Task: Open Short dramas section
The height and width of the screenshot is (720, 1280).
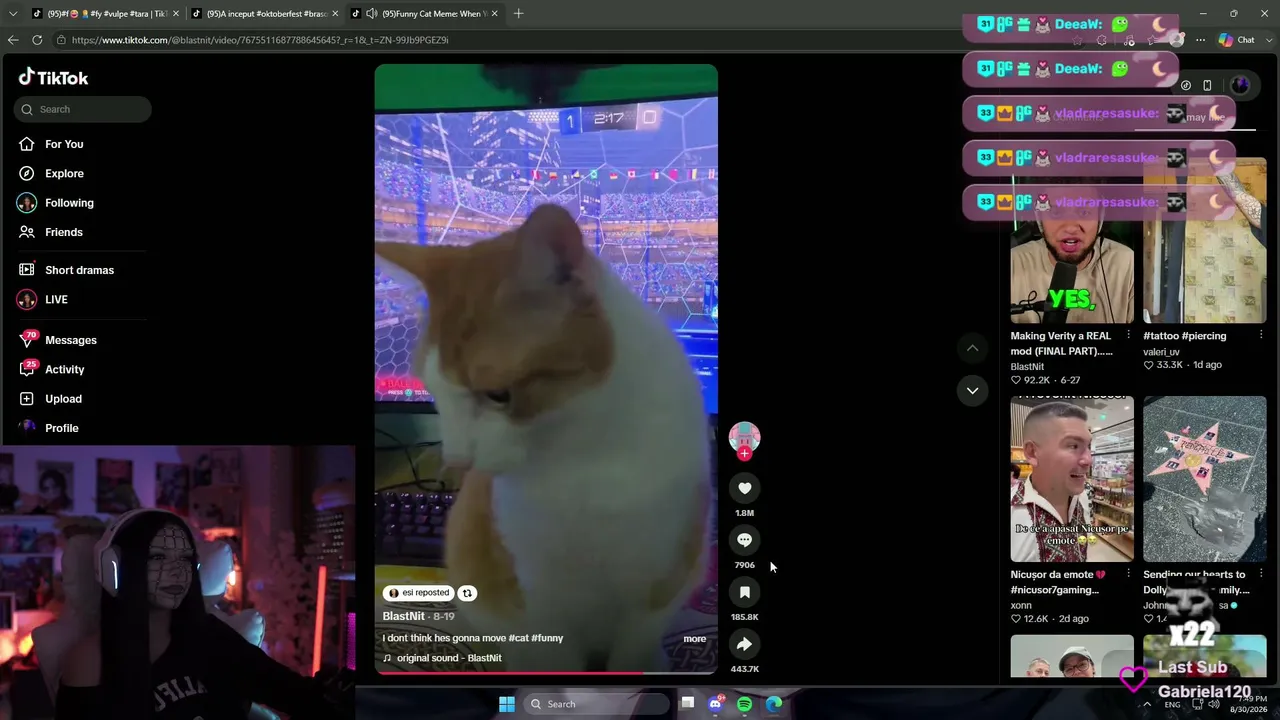Action: coord(79,270)
